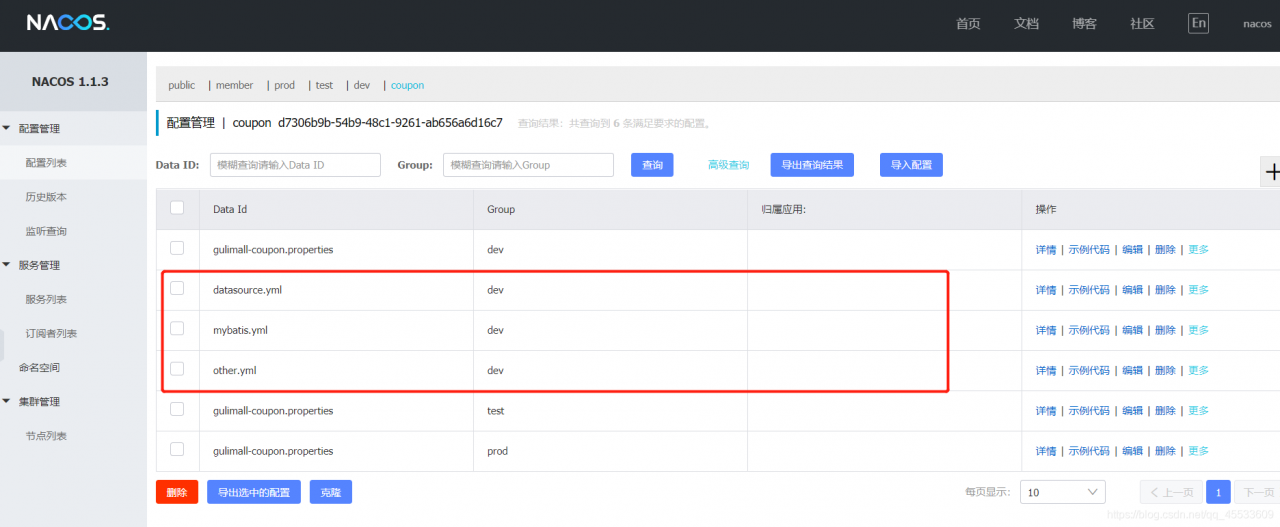Go to 上一页 previous page
1280x527 pixels.
point(1170,492)
